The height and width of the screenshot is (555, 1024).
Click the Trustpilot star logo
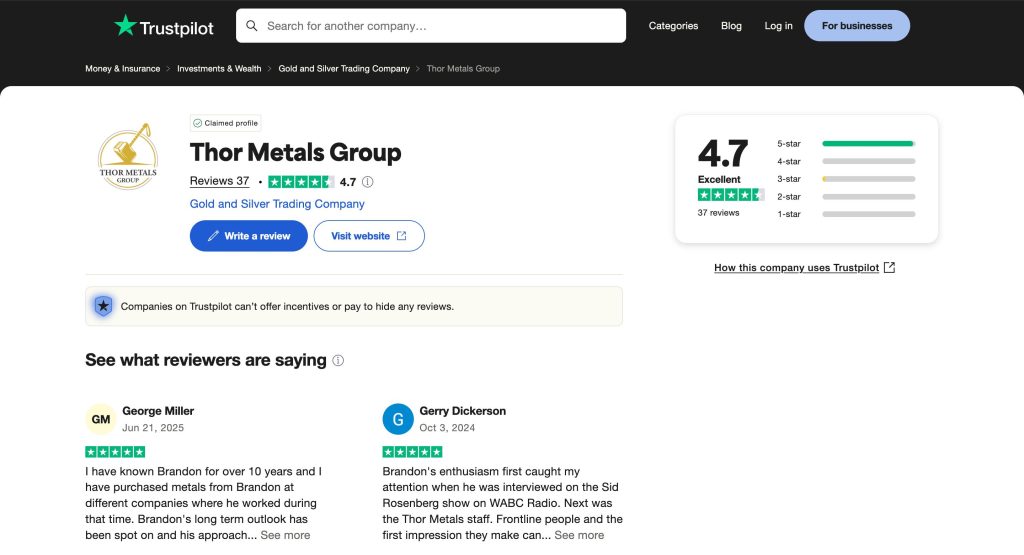click(x=125, y=26)
